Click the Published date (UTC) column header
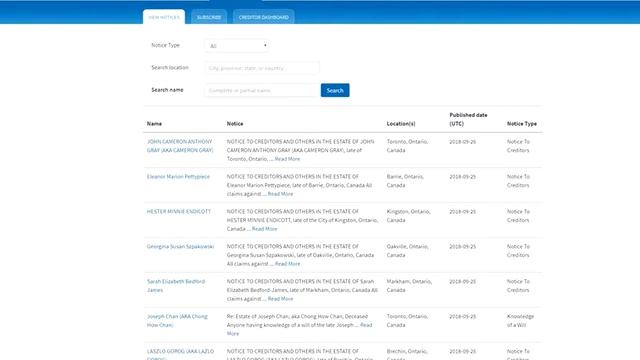The width and height of the screenshot is (640, 360). tap(468, 119)
